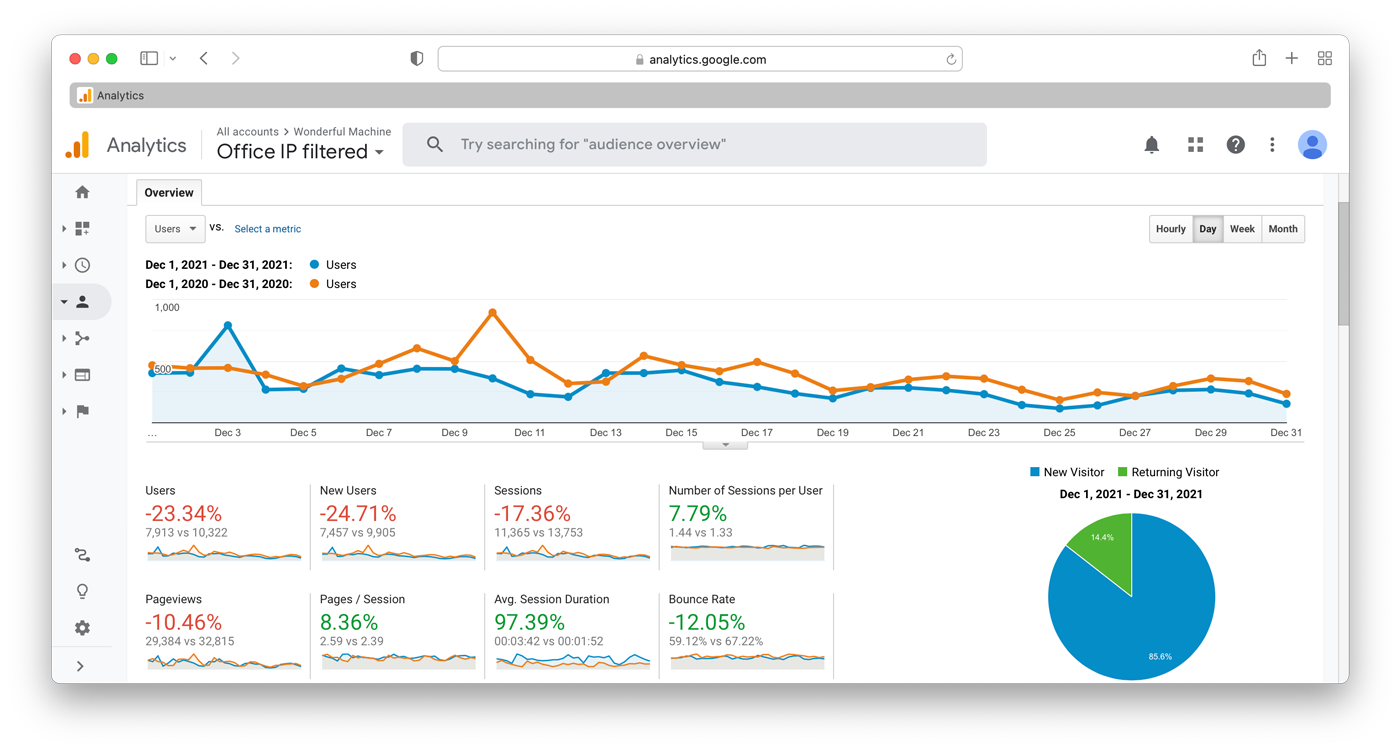Click the notifications bell icon
The width and height of the screenshot is (1400, 751).
click(x=1151, y=145)
